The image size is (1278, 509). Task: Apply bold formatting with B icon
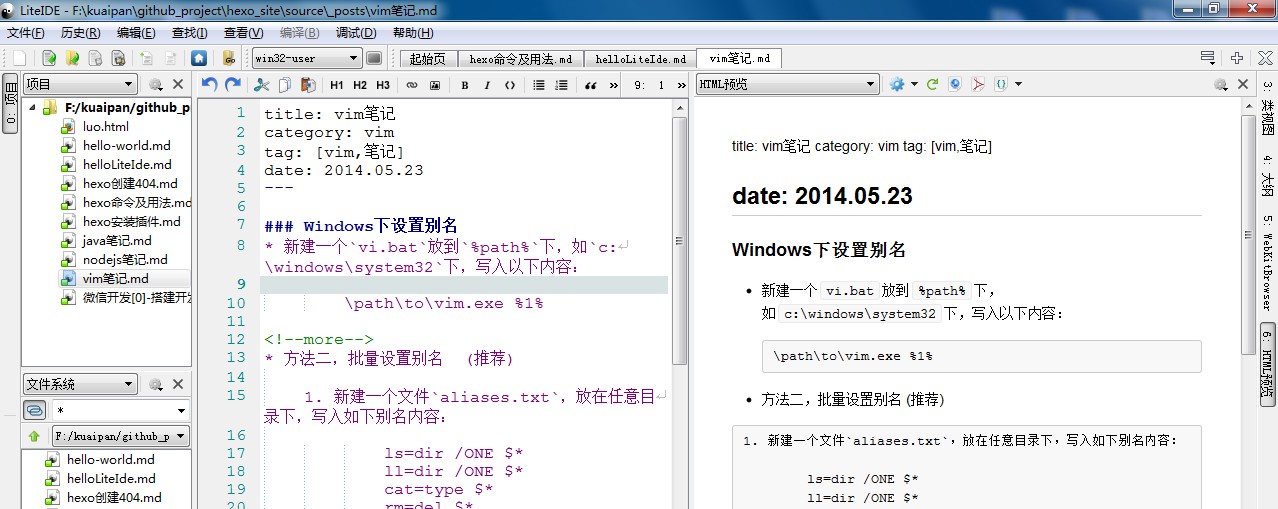coord(465,85)
